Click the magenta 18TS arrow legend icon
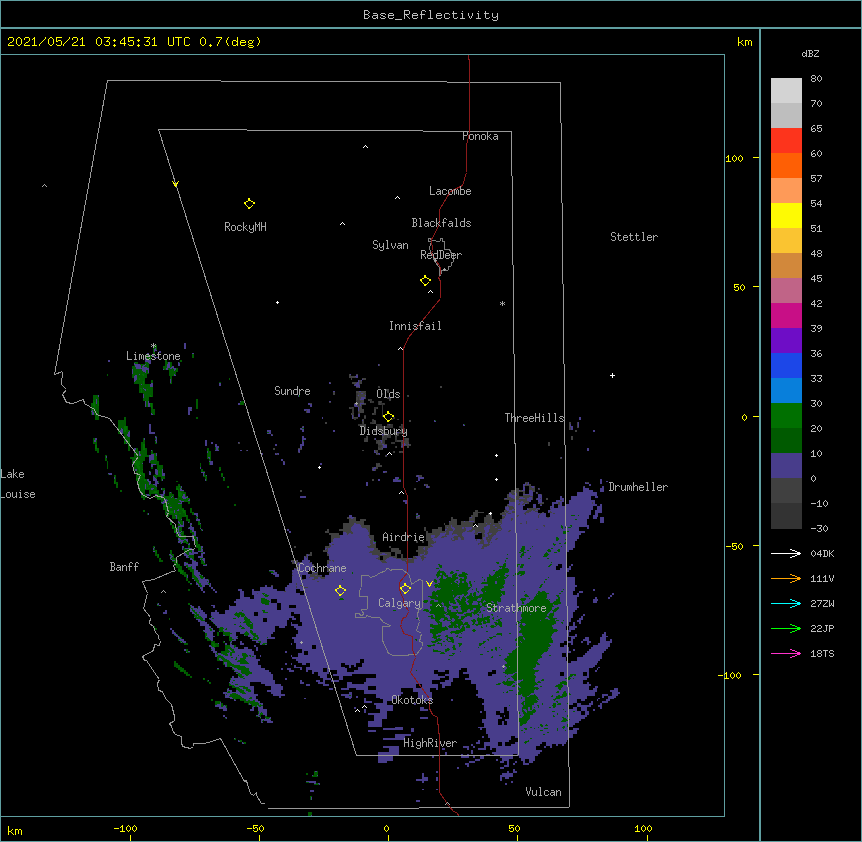 pos(786,653)
